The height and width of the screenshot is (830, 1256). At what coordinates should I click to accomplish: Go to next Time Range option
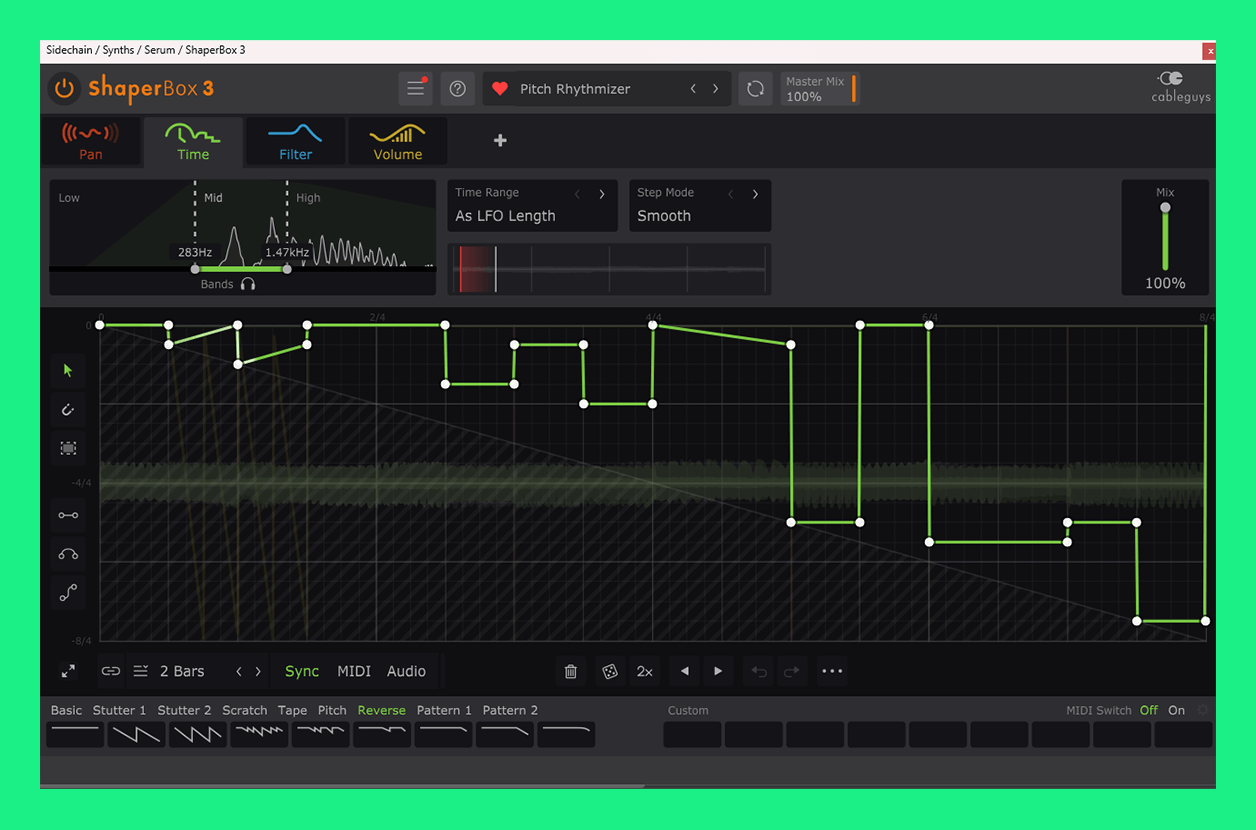click(602, 194)
